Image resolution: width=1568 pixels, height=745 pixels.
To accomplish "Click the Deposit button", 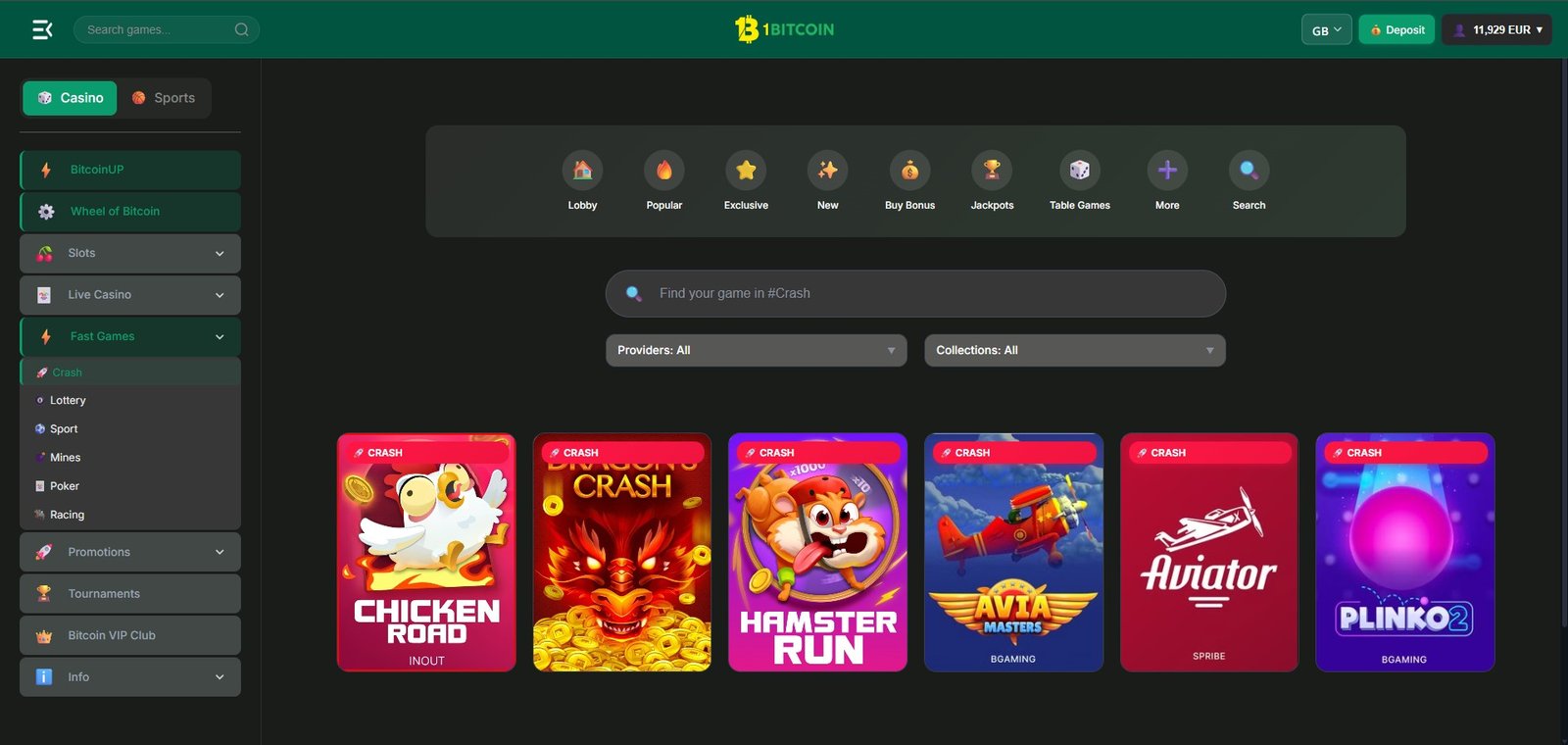I will click(1396, 29).
